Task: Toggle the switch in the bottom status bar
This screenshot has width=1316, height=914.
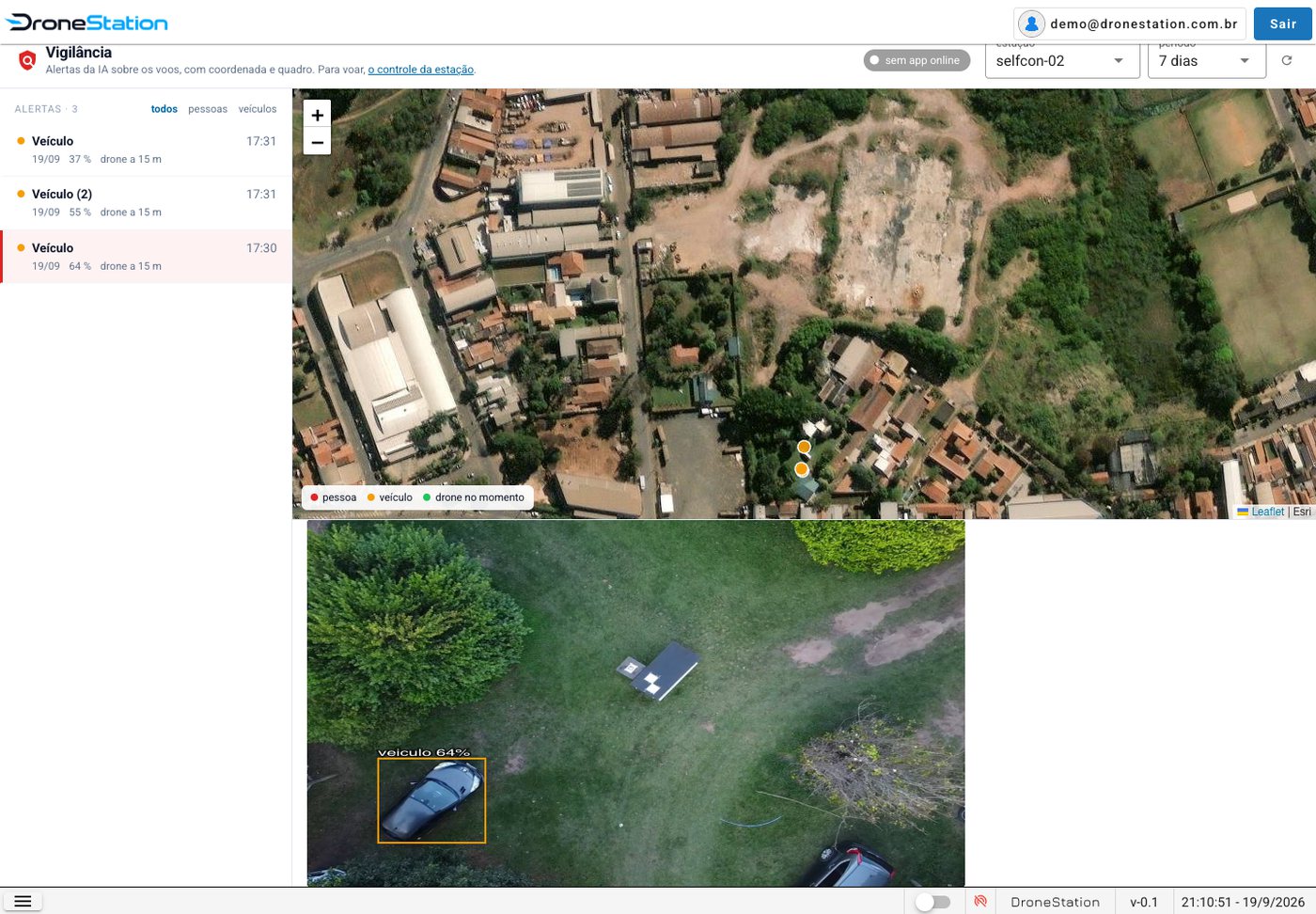Action: coord(932,902)
